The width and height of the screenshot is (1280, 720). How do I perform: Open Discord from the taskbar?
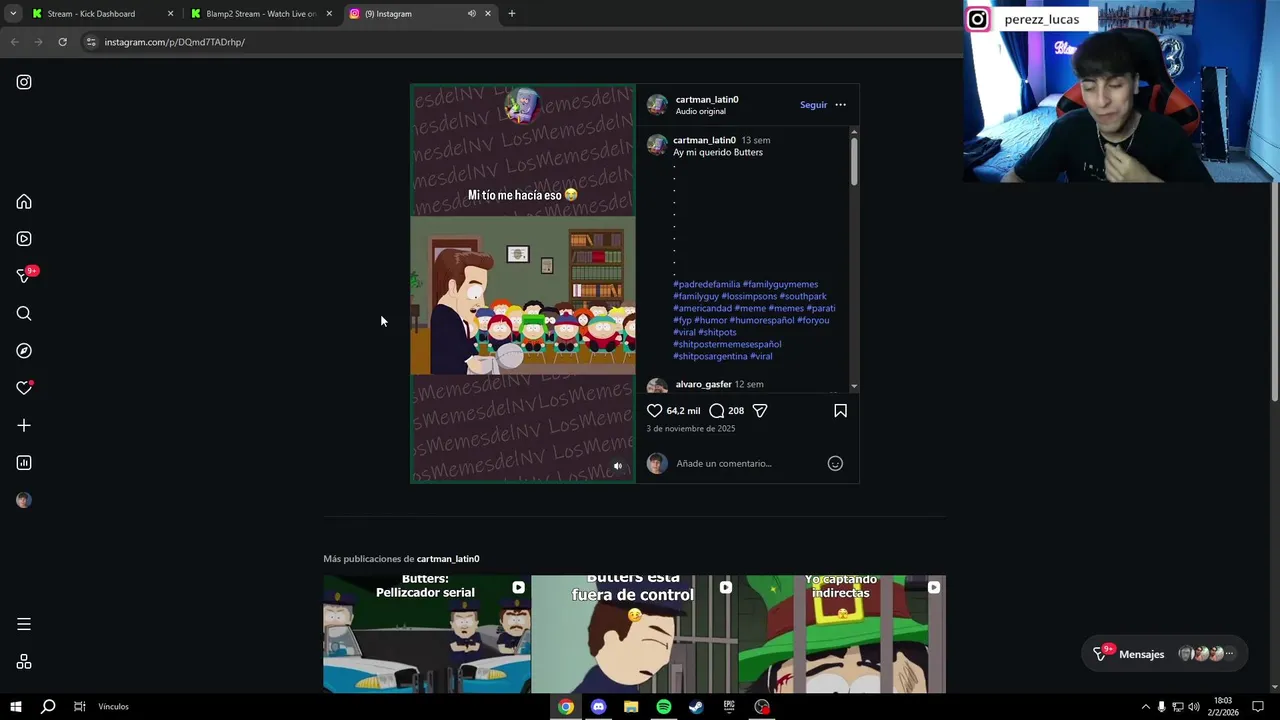(598, 707)
